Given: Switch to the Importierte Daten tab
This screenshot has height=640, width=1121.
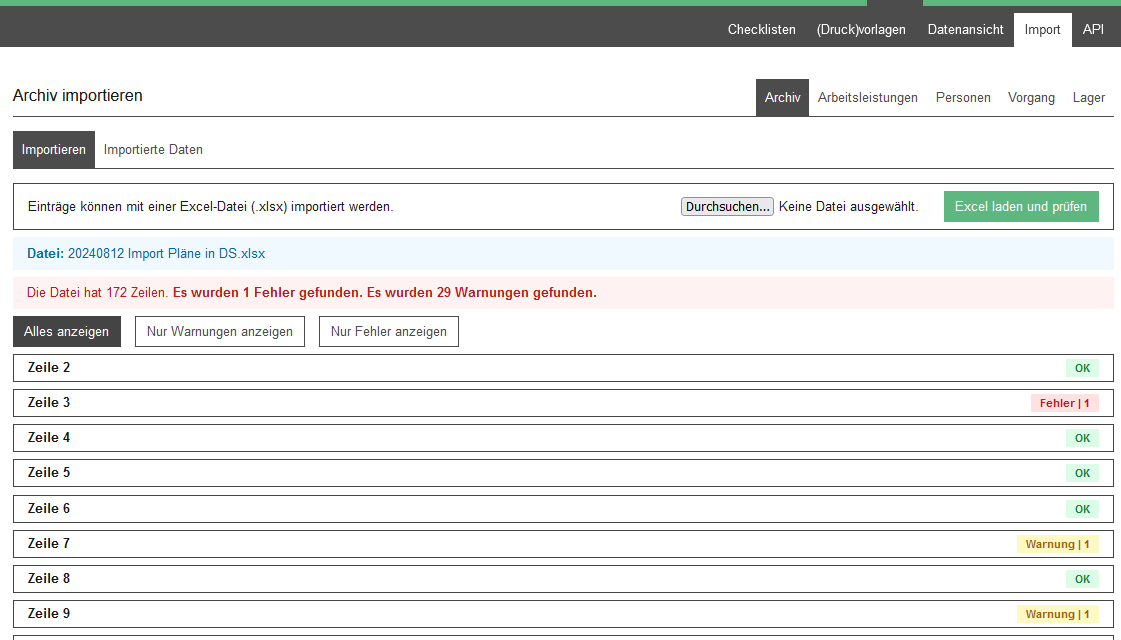Looking at the screenshot, I should click(x=153, y=149).
